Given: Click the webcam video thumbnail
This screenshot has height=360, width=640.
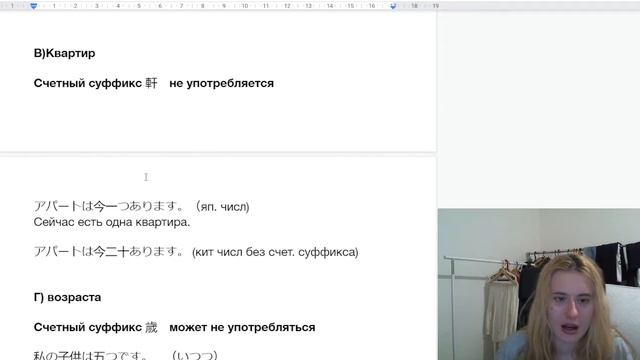Looking at the screenshot, I should (x=539, y=284).
